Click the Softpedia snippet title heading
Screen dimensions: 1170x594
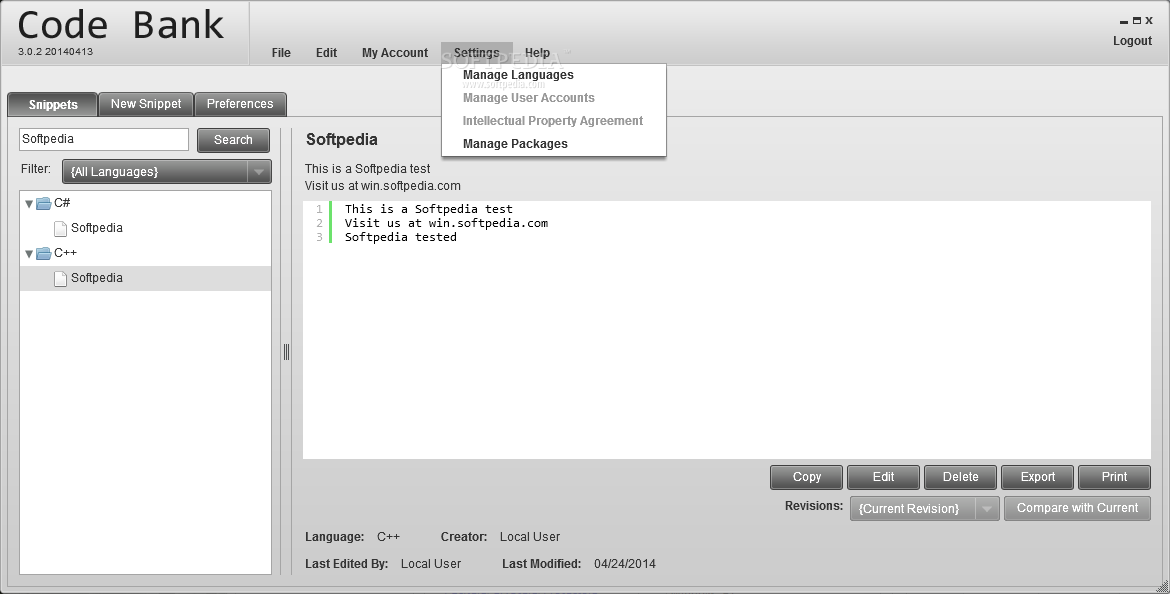click(342, 140)
